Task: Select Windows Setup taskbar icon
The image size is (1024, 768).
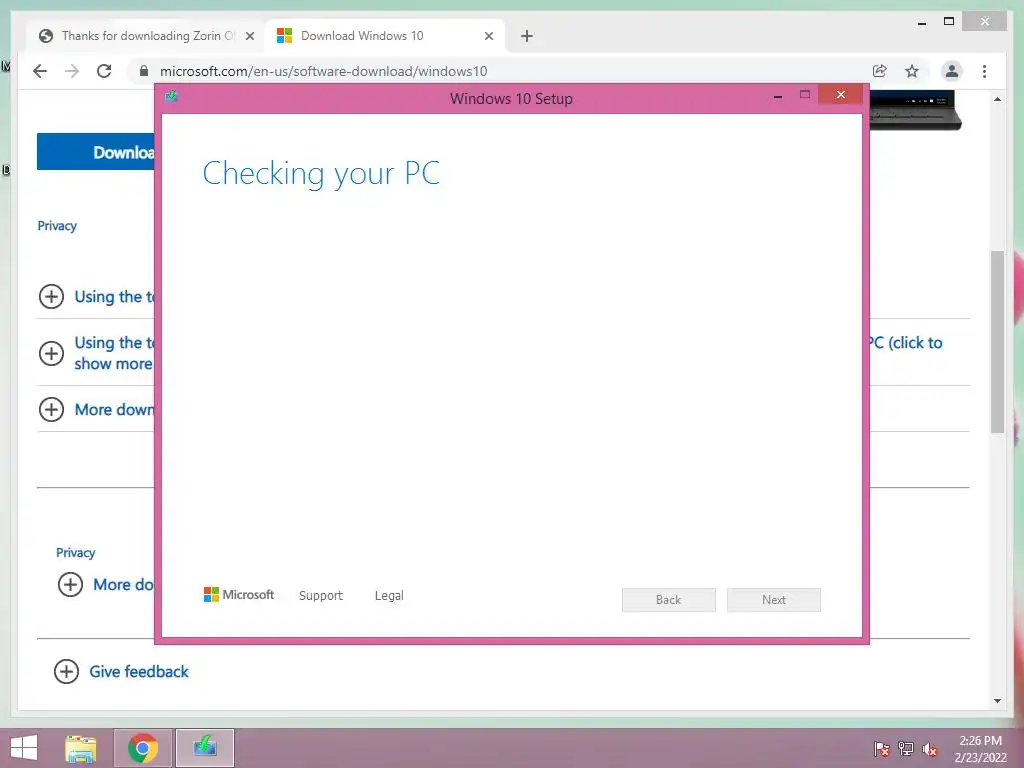Action: tap(205, 748)
